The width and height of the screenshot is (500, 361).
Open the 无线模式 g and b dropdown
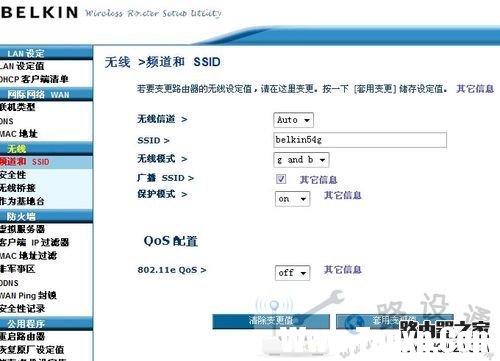pyautogui.click(x=301, y=160)
